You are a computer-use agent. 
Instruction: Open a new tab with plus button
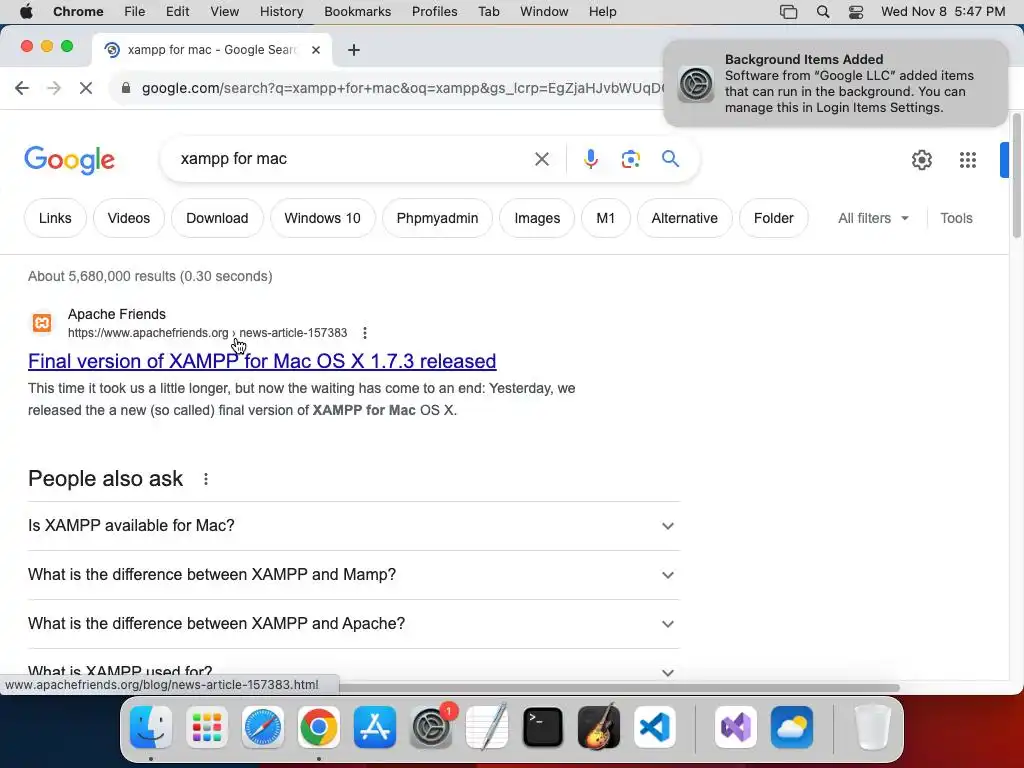pos(353,50)
